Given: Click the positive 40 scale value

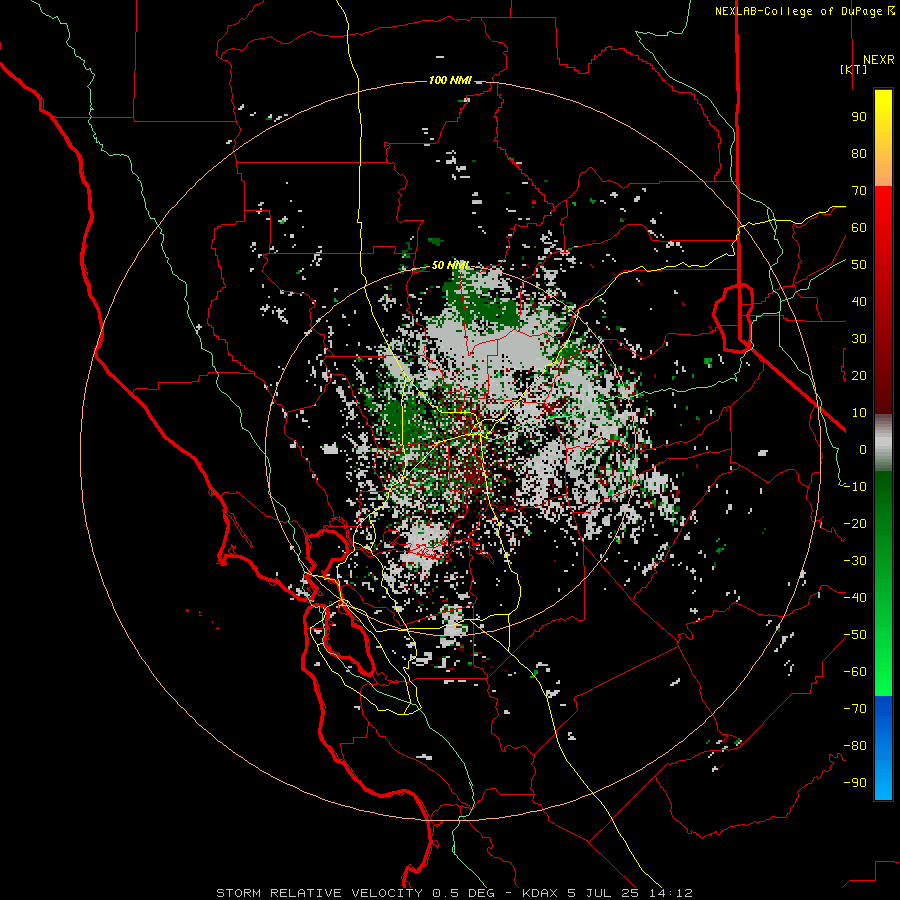Looking at the screenshot, I should click(x=859, y=301).
